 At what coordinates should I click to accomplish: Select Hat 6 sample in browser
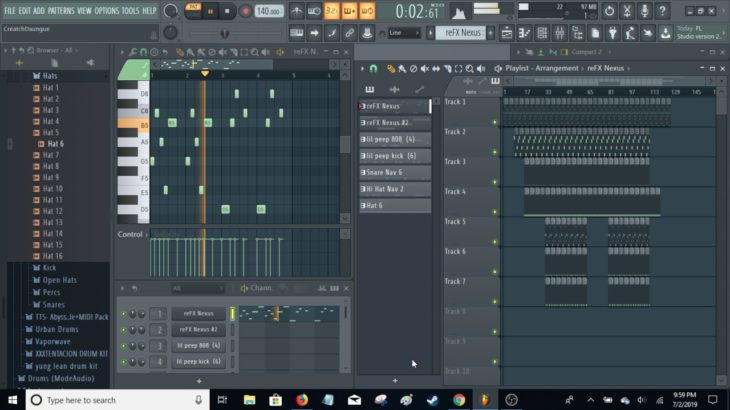point(55,144)
